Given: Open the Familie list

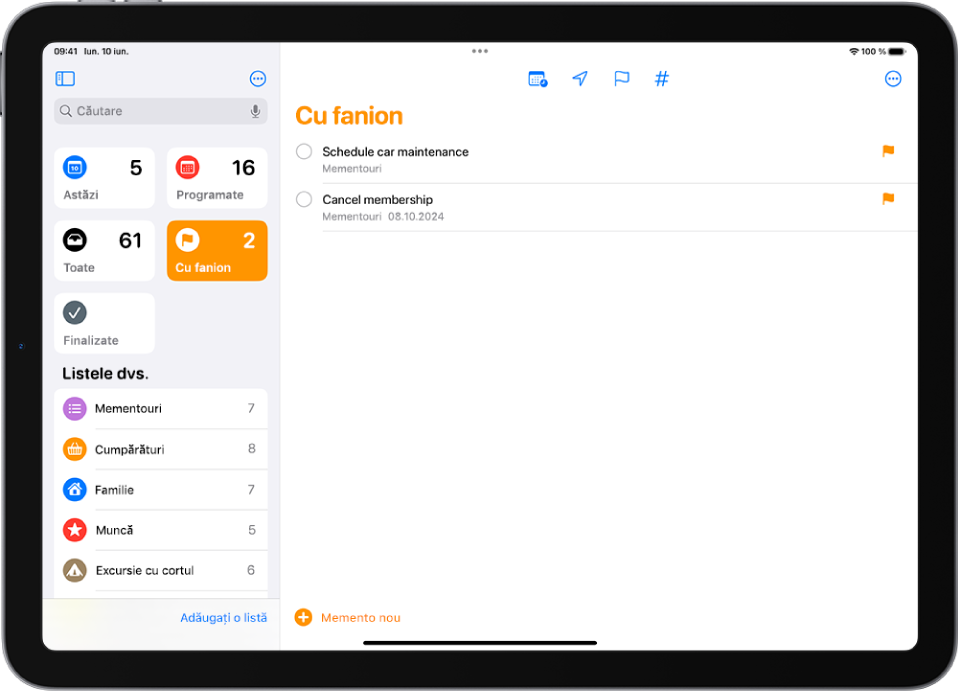Looking at the screenshot, I should point(161,490).
